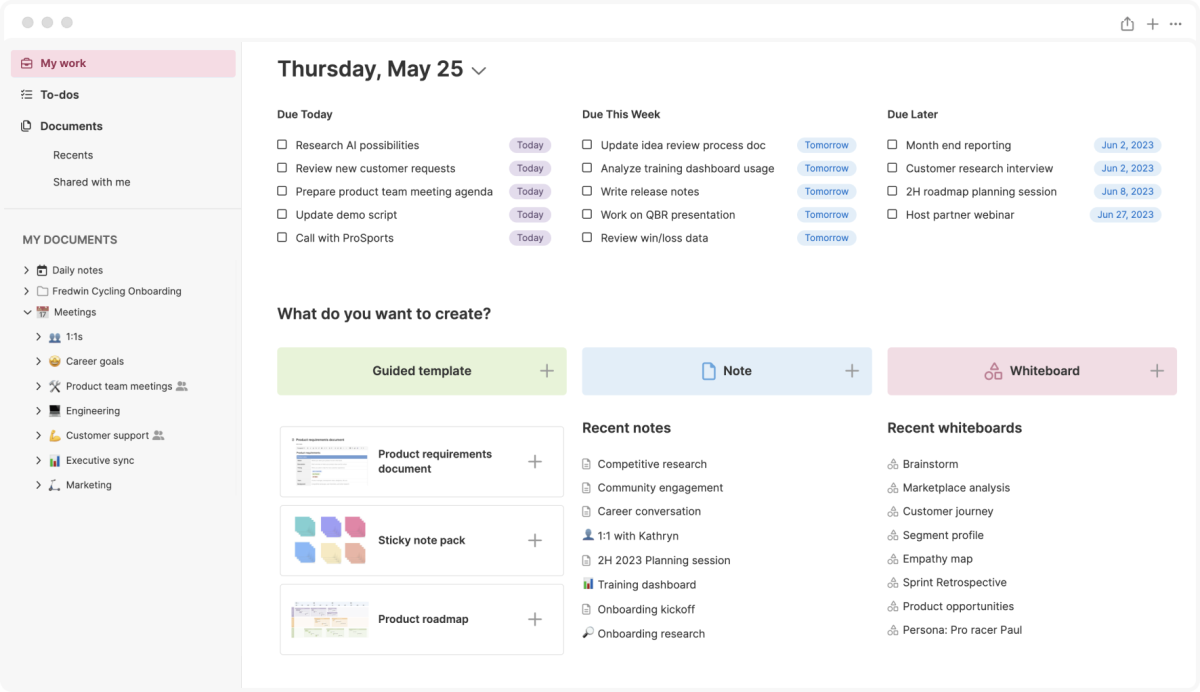The image size is (1200, 692).
Task: Click the plus icon on Guided template
Action: point(547,371)
